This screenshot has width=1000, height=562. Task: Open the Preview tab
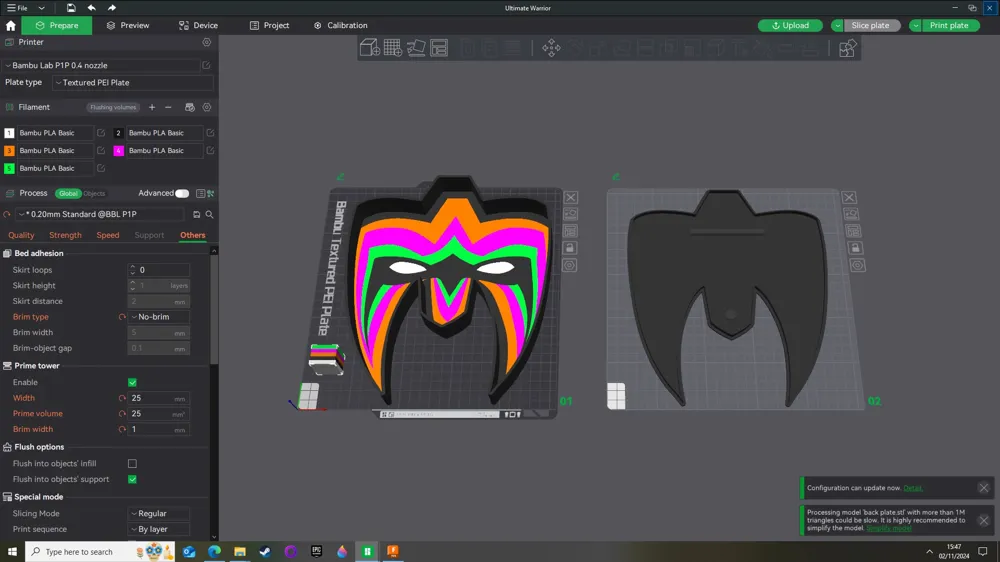pos(128,26)
